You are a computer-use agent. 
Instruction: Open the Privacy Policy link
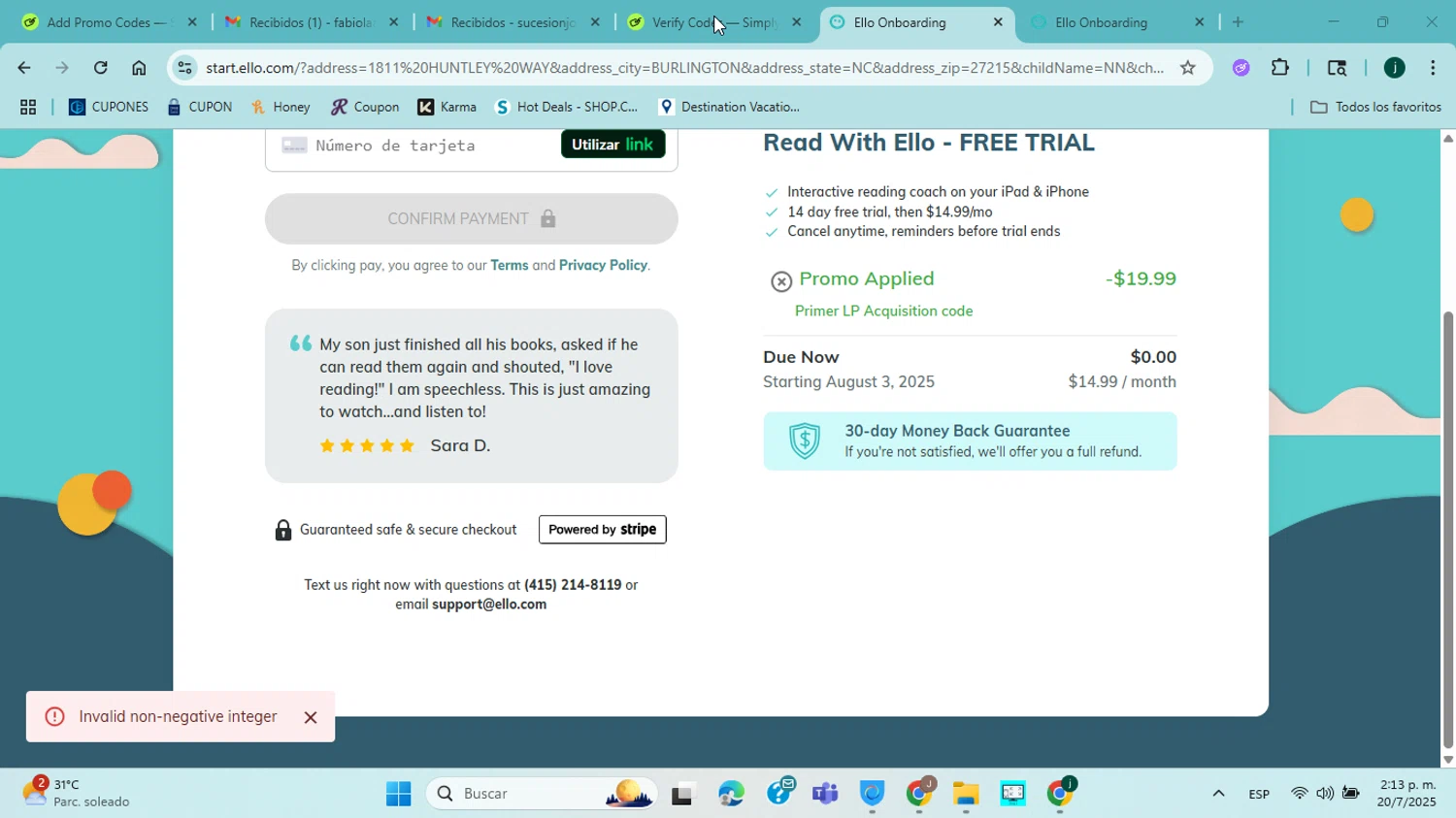tap(603, 265)
